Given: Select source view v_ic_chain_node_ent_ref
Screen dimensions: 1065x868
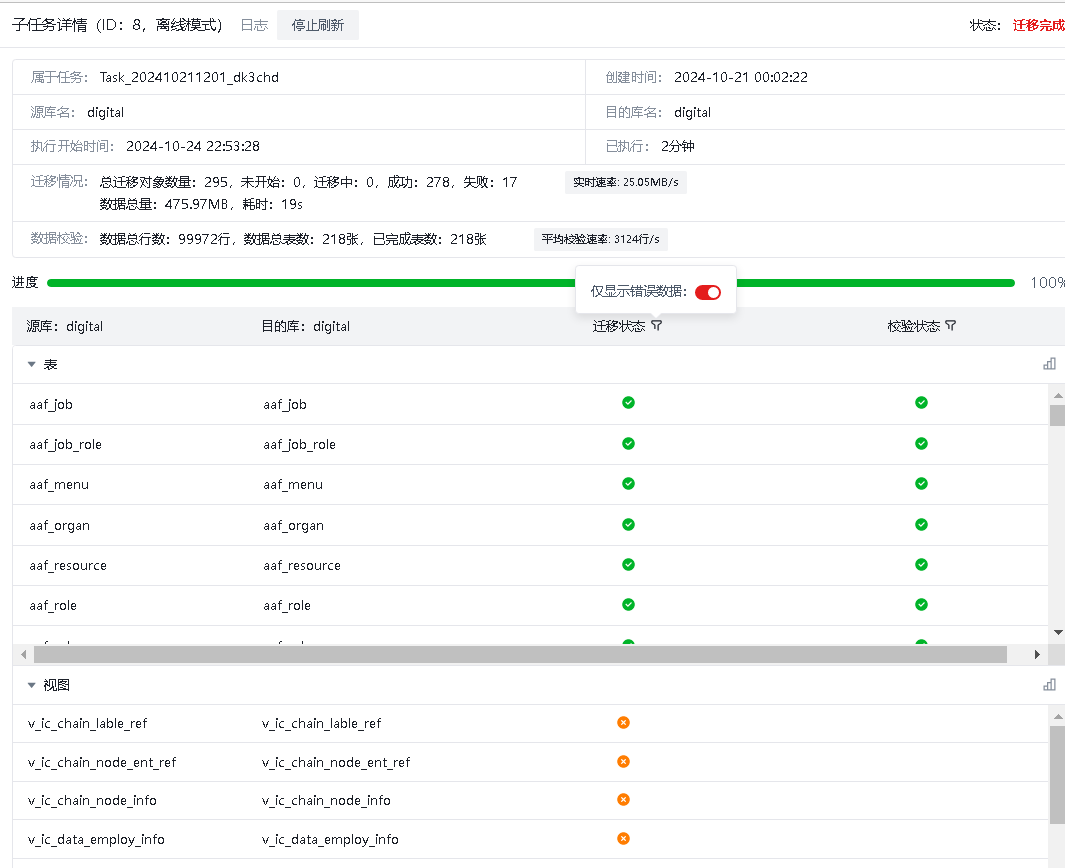Looking at the screenshot, I should pyautogui.click(x=102, y=763).
